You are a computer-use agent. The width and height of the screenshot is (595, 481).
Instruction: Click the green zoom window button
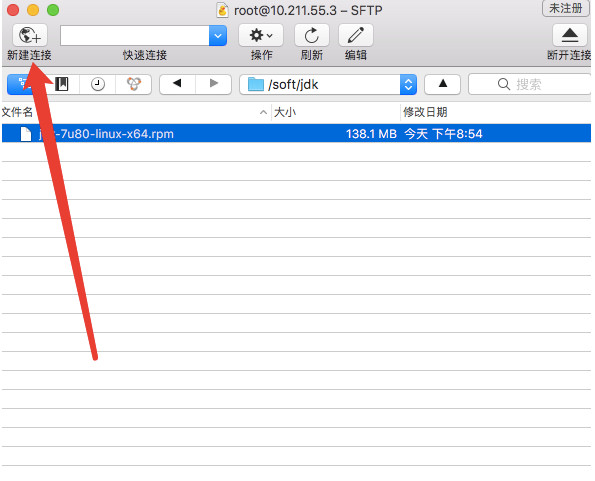tap(53, 10)
